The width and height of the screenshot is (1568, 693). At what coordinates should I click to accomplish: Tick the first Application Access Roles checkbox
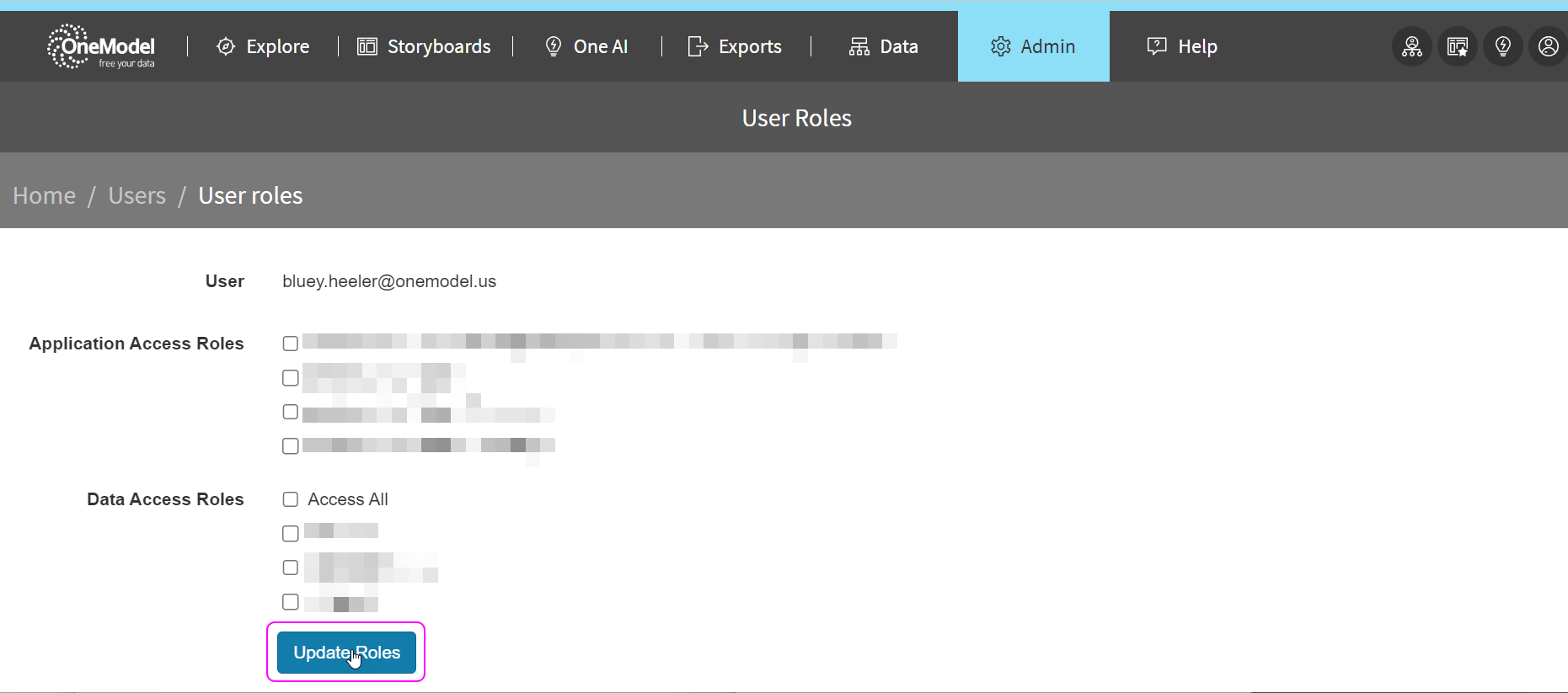tap(291, 344)
